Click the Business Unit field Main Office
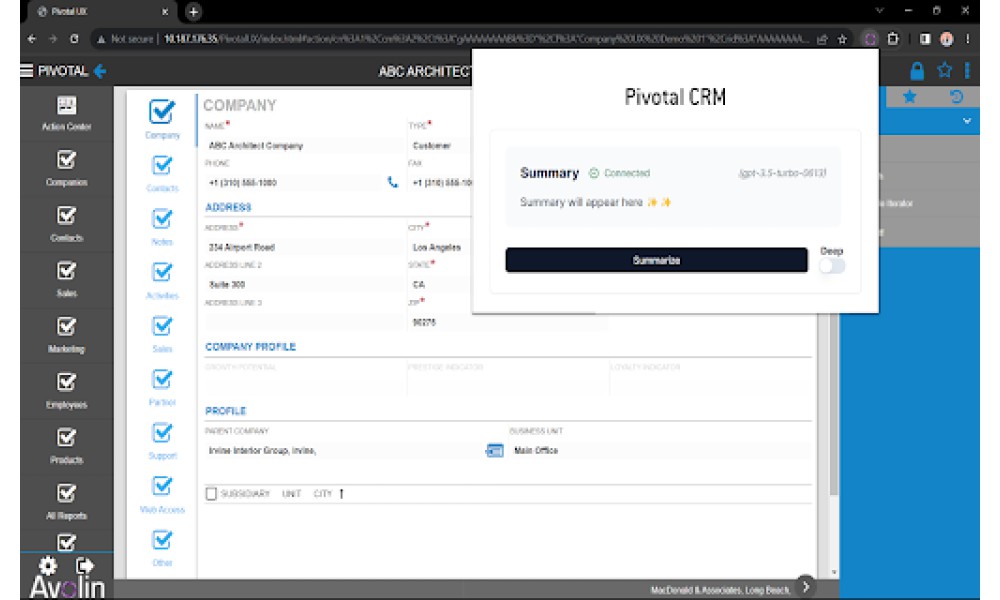Screen dimensions: 1000x600 (x=660, y=451)
